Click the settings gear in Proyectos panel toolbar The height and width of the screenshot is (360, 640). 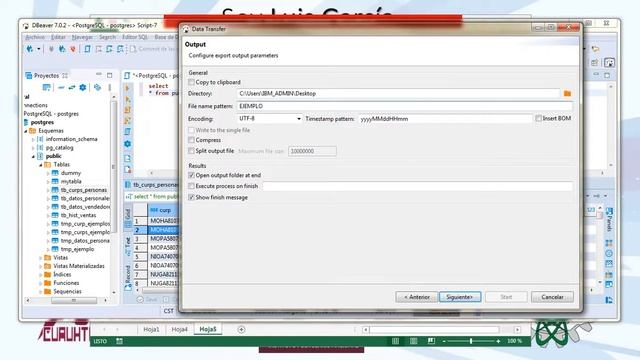[83, 87]
